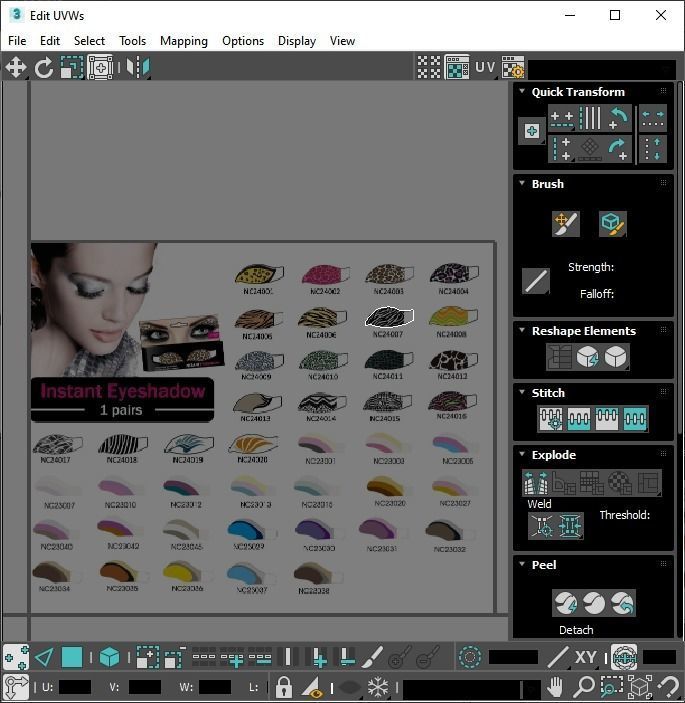This screenshot has width=685, height=703.
Task: Click Quick Peel icon
Action: (565, 603)
